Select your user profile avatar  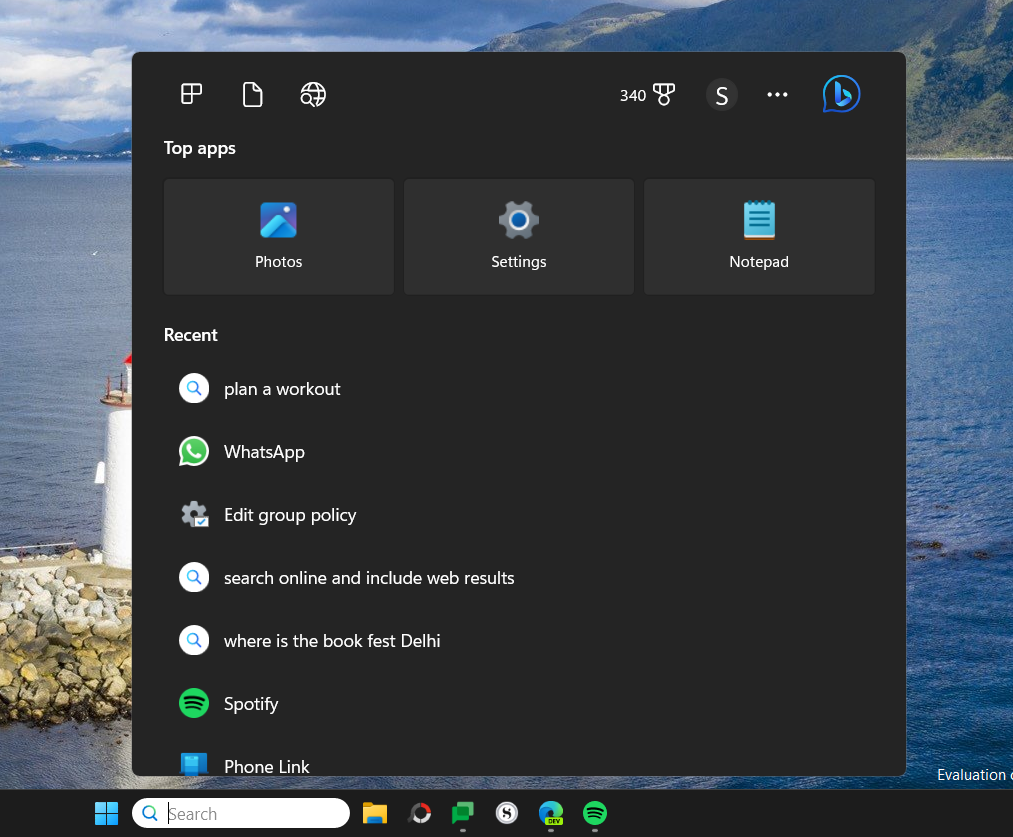click(x=722, y=94)
